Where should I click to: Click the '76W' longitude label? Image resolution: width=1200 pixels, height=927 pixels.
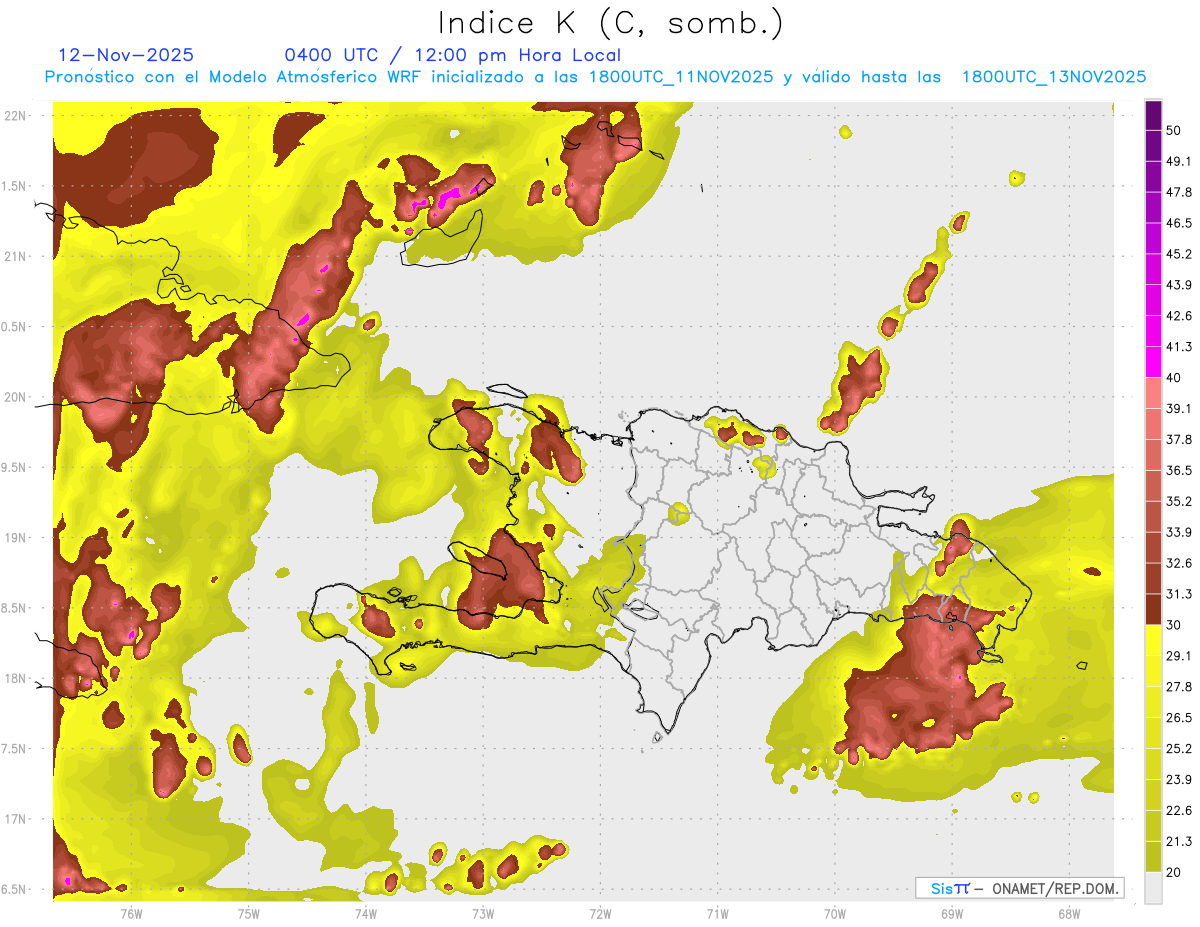(x=131, y=913)
